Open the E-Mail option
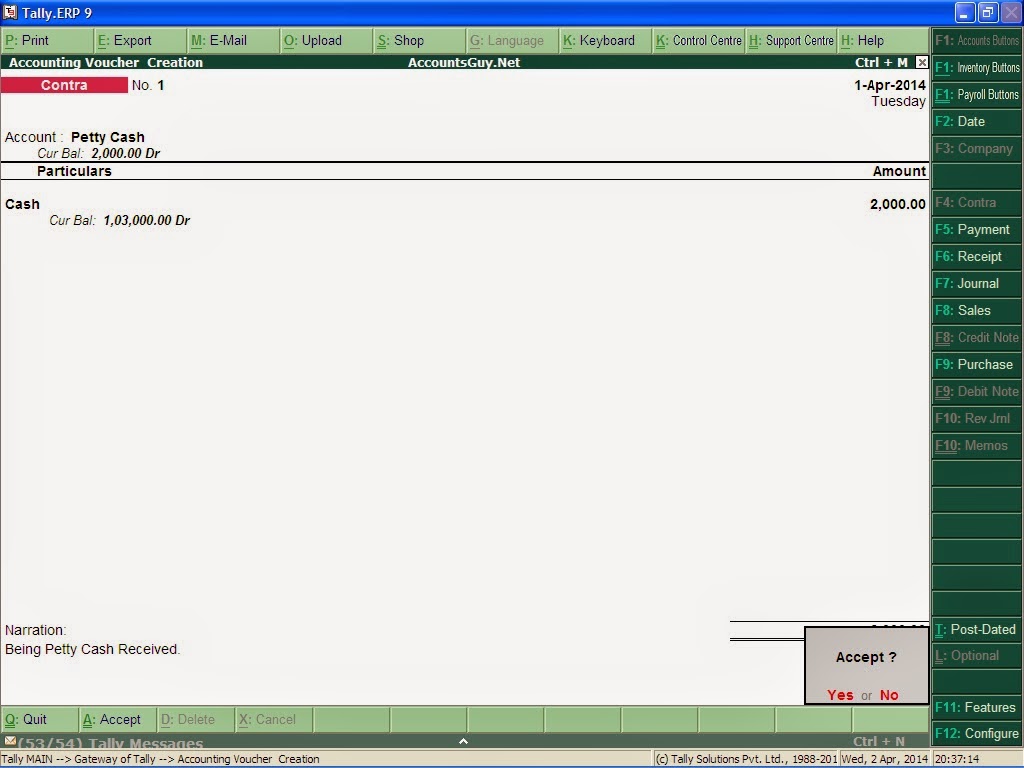 coord(232,40)
